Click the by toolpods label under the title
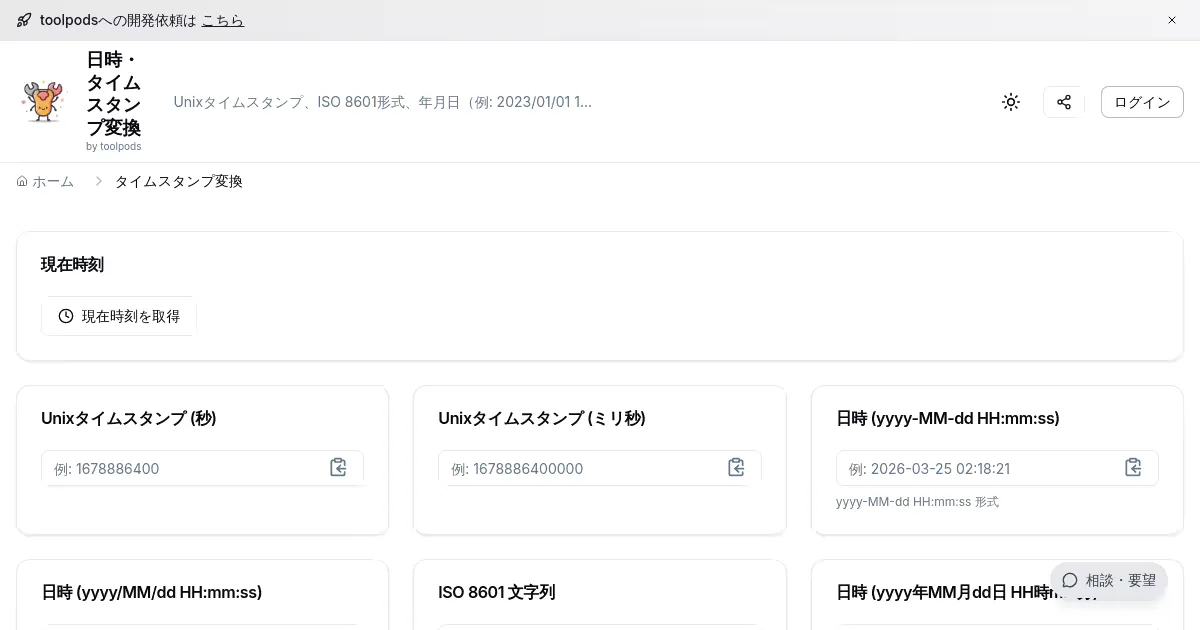The width and height of the screenshot is (1200, 630). (x=113, y=146)
